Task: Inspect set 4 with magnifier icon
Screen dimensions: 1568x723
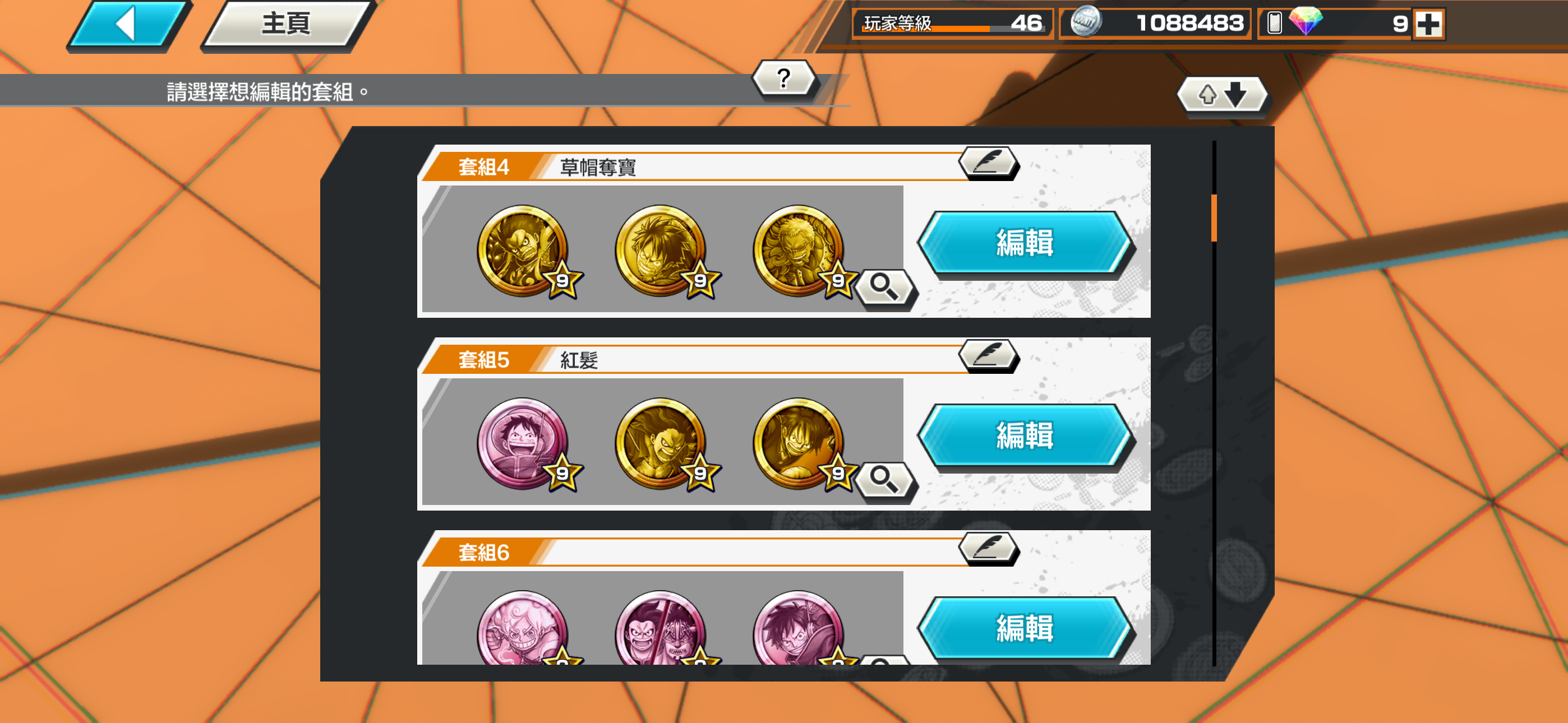Action: point(884,288)
